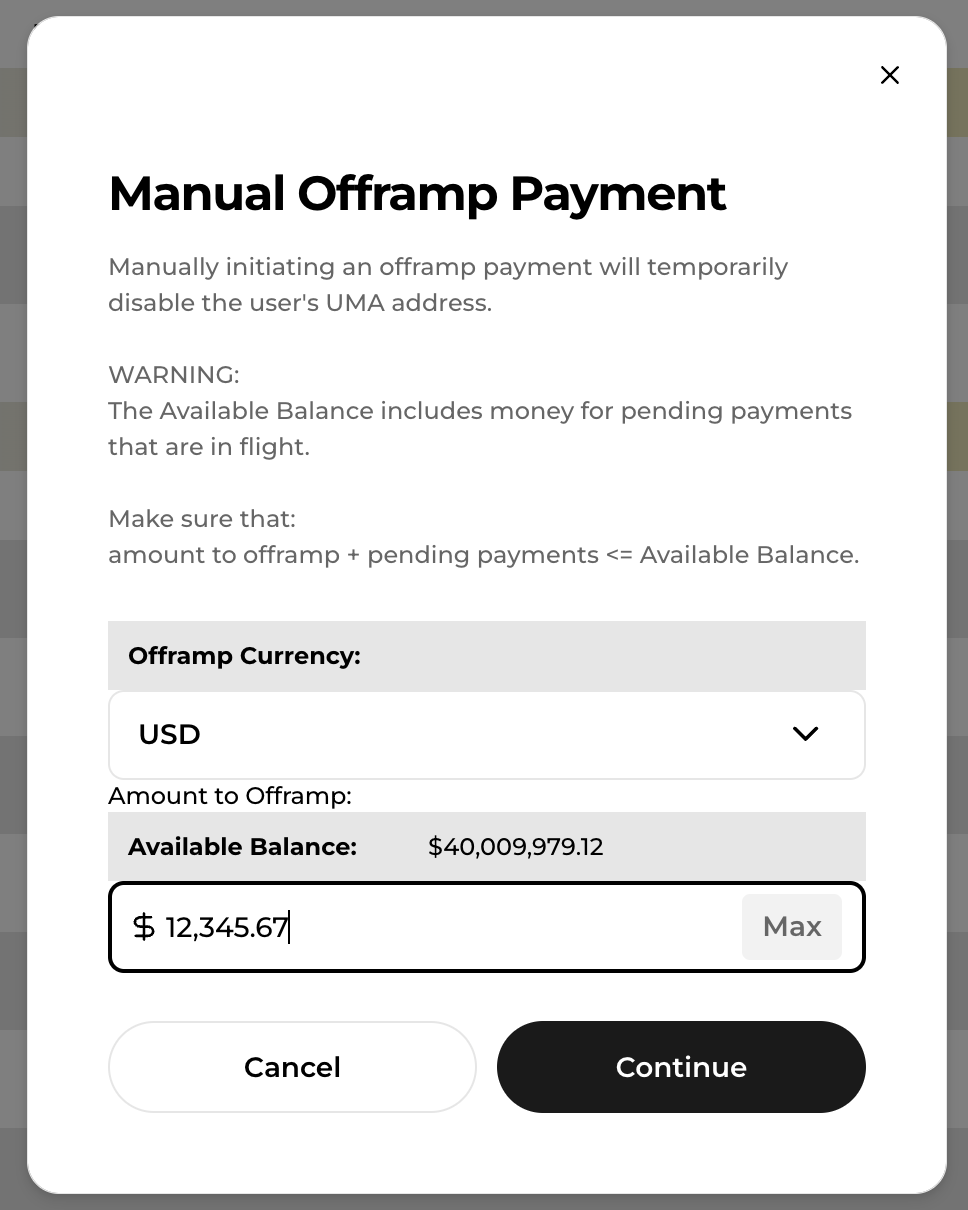Click the Manual Offramp Payment heading
The width and height of the screenshot is (968, 1210).
point(417,193)
